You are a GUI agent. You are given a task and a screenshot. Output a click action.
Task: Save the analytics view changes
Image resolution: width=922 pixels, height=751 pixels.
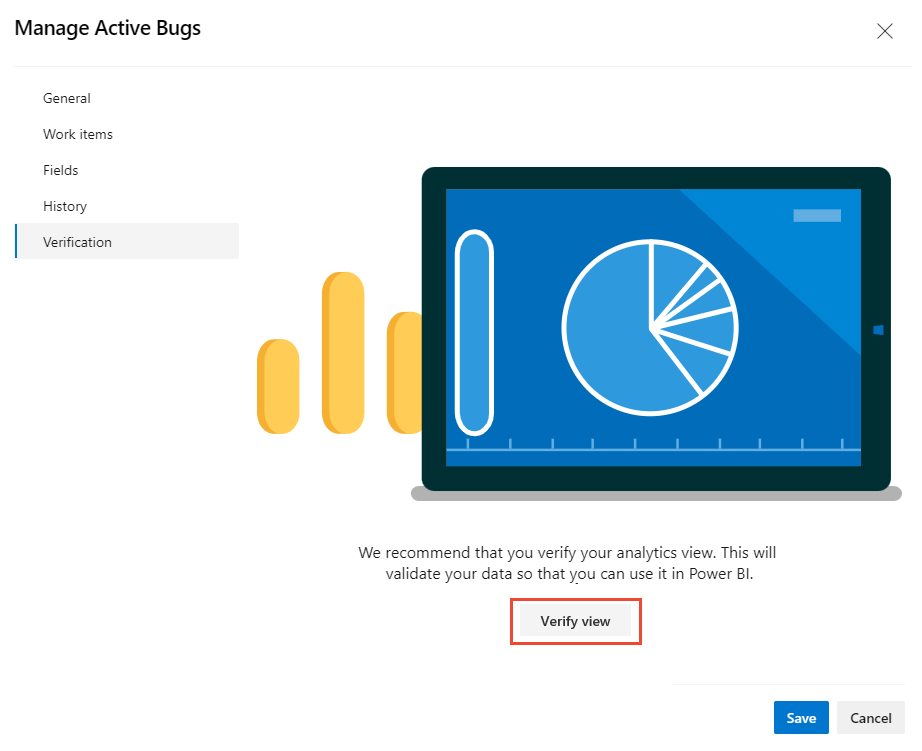(801, 717)
